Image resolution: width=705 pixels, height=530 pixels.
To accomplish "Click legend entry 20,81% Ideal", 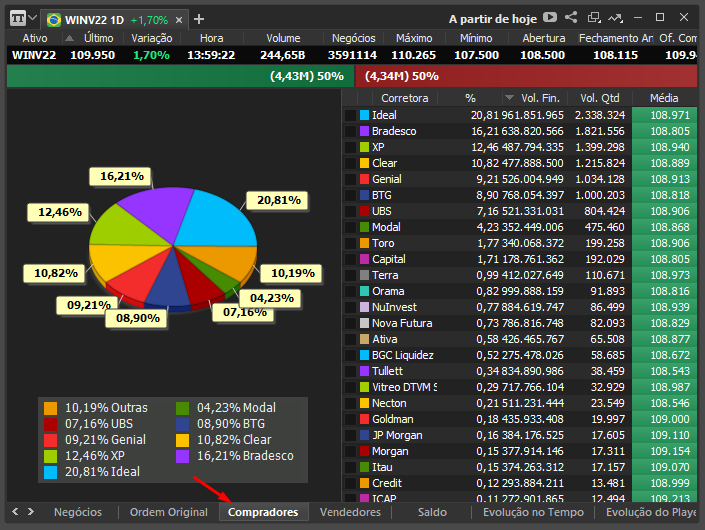I will tap(93, 472).
